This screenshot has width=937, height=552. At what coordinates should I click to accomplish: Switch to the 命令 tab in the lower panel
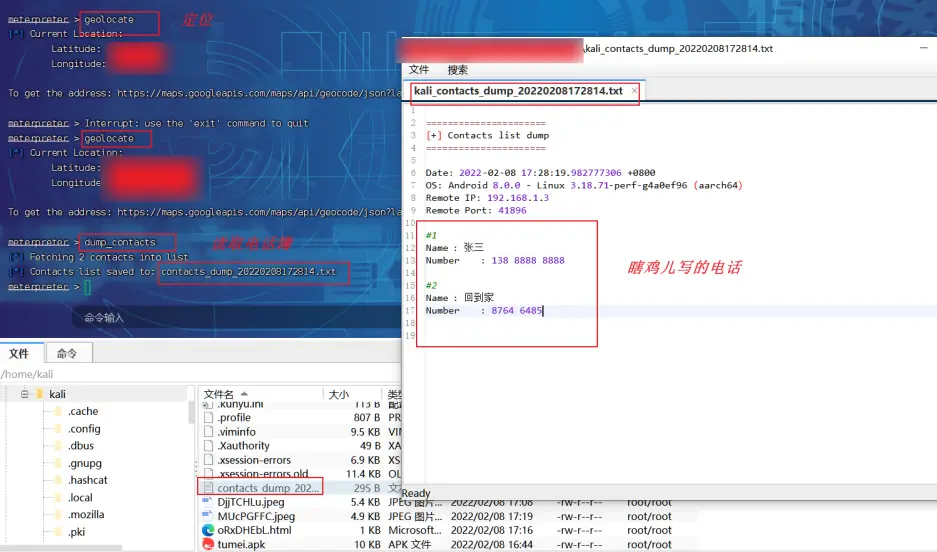pyautogui.click(x=67, y=354)
